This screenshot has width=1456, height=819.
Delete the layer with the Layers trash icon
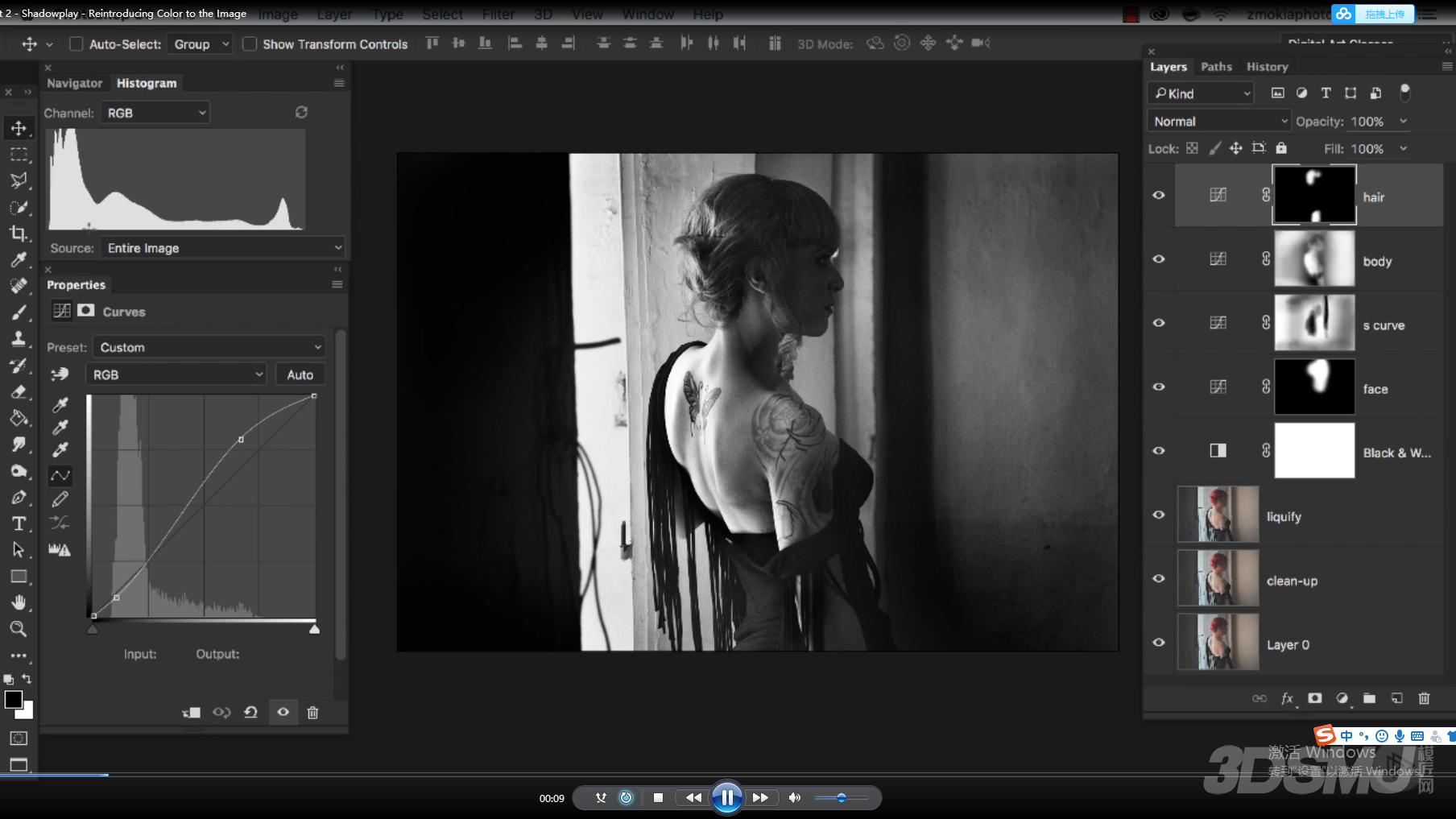[x=1424, y=698]
